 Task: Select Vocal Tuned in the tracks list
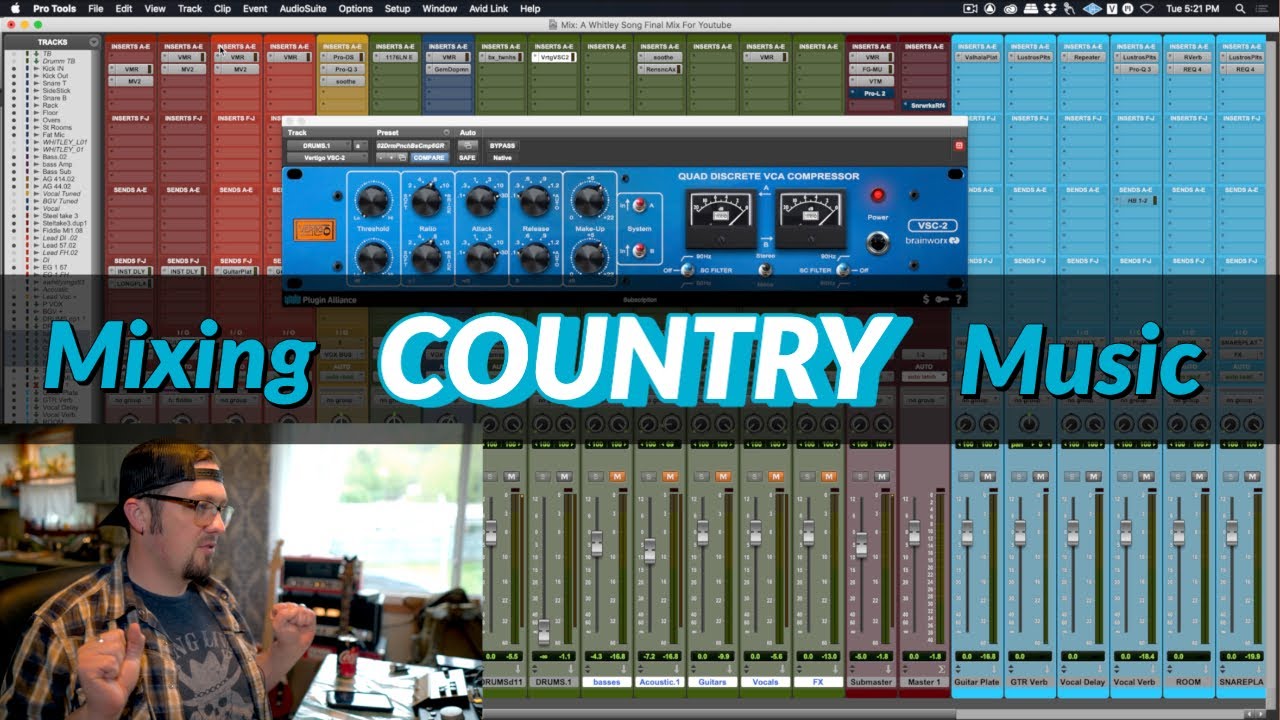point(62,194)
